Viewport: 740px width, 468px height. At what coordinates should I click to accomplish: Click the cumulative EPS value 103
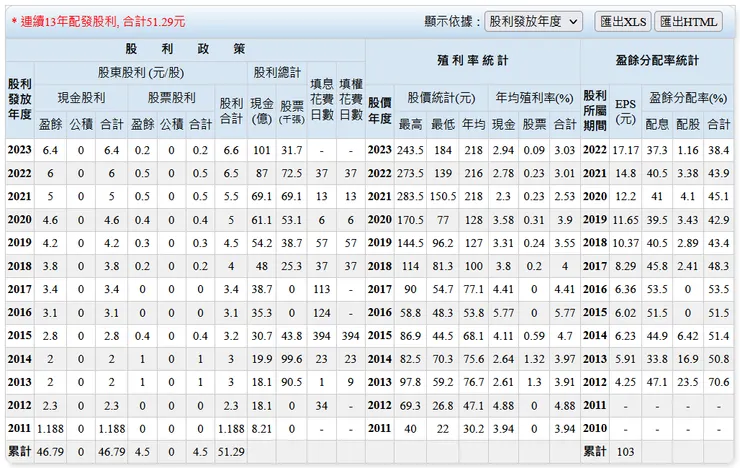tap(625, 452)
